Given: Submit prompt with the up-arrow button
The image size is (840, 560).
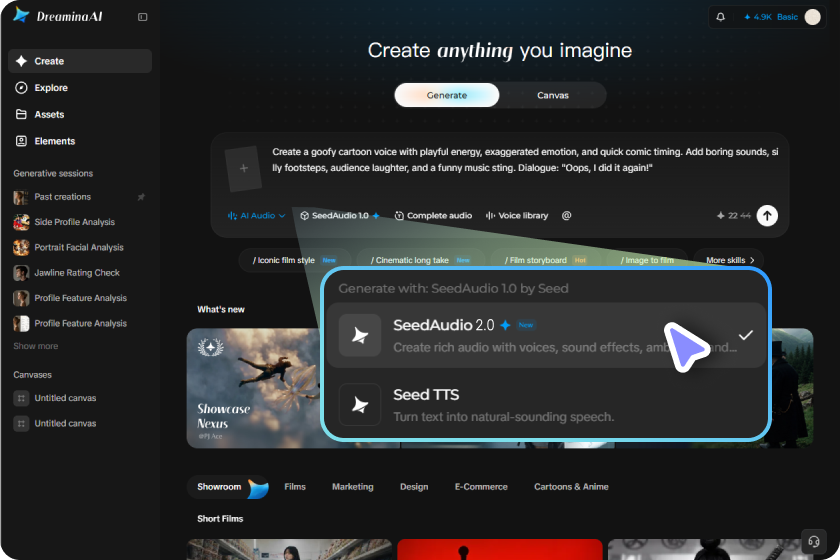Looking at the screenshot, I should (x=767, y=216).
